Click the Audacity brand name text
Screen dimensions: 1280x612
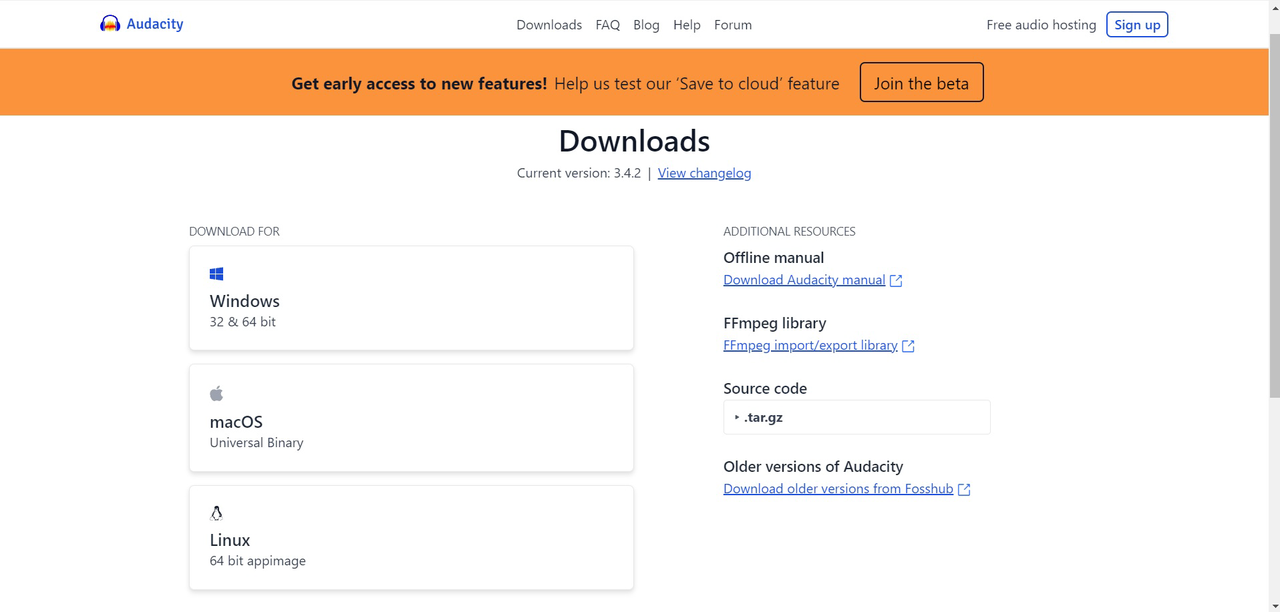(155, 24)
